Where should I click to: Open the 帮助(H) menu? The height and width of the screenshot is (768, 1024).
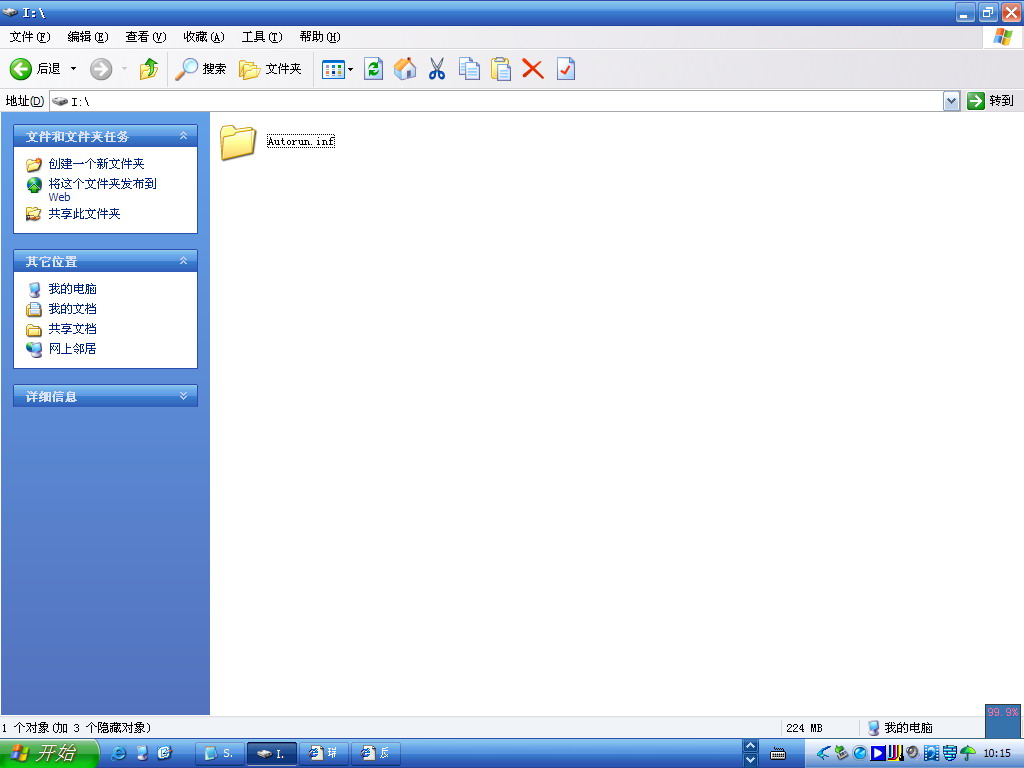click(x=320, y=37)
